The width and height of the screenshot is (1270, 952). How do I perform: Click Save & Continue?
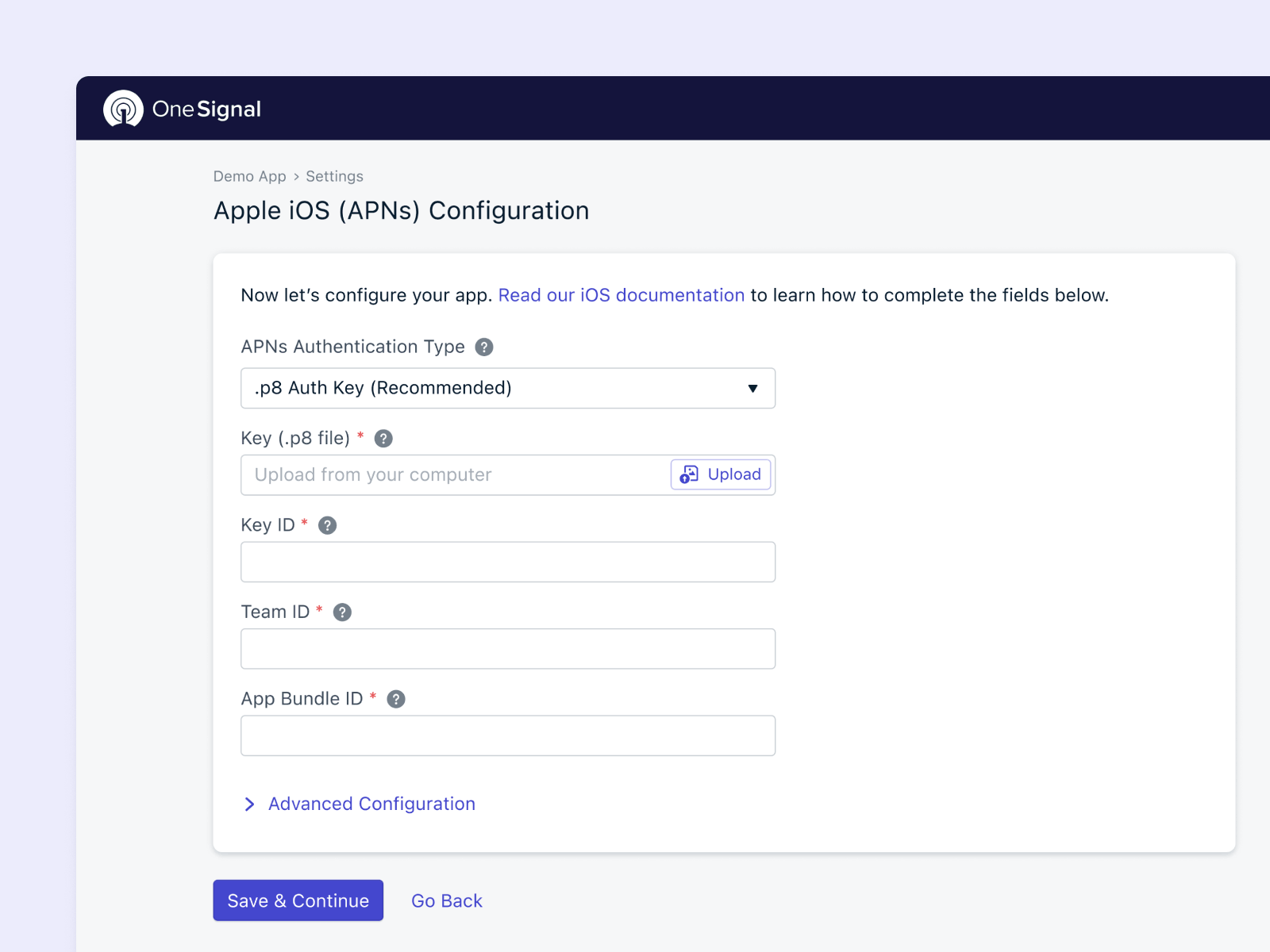pos(298,900)
